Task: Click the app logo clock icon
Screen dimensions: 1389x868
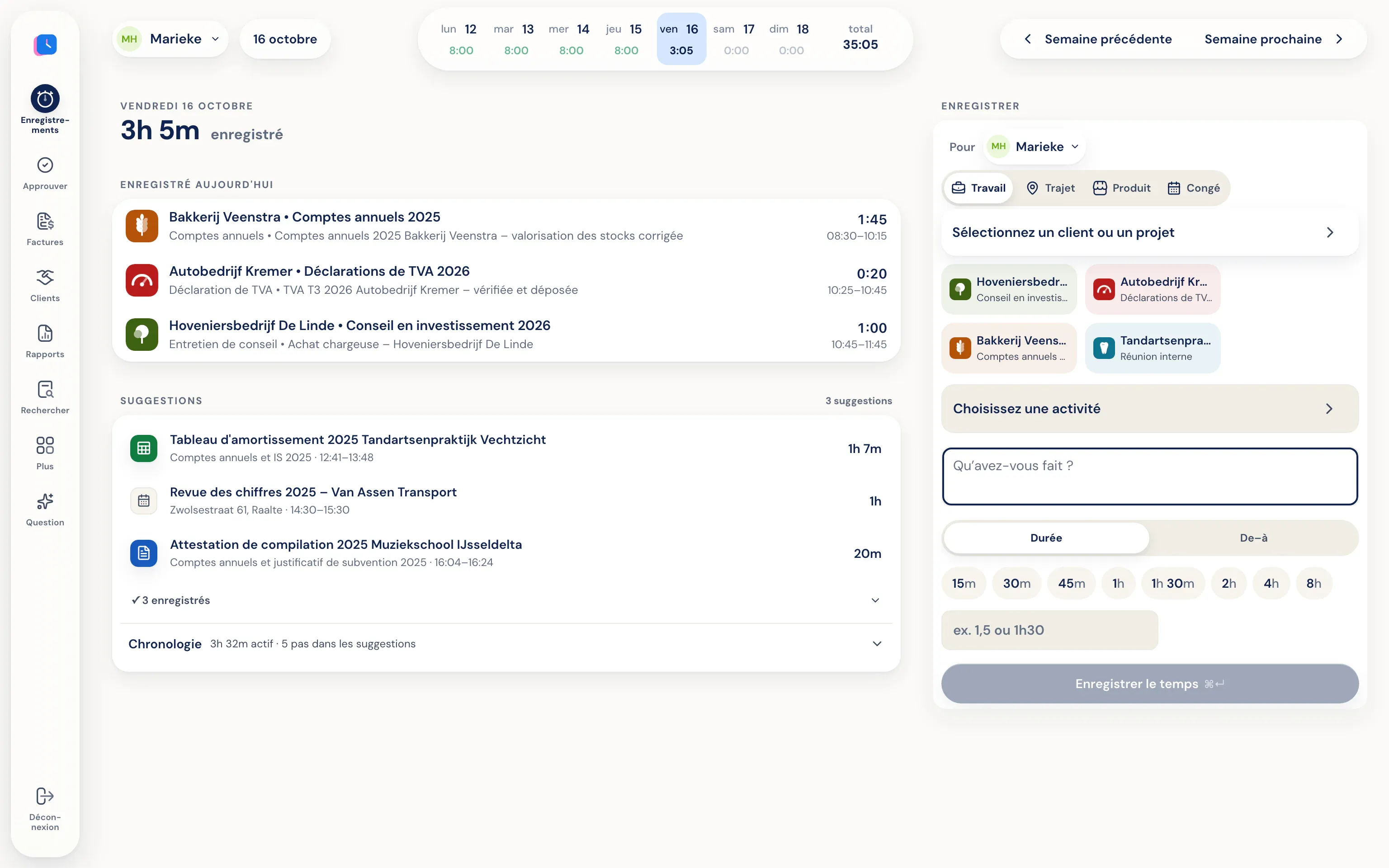Action: (45, 44)
